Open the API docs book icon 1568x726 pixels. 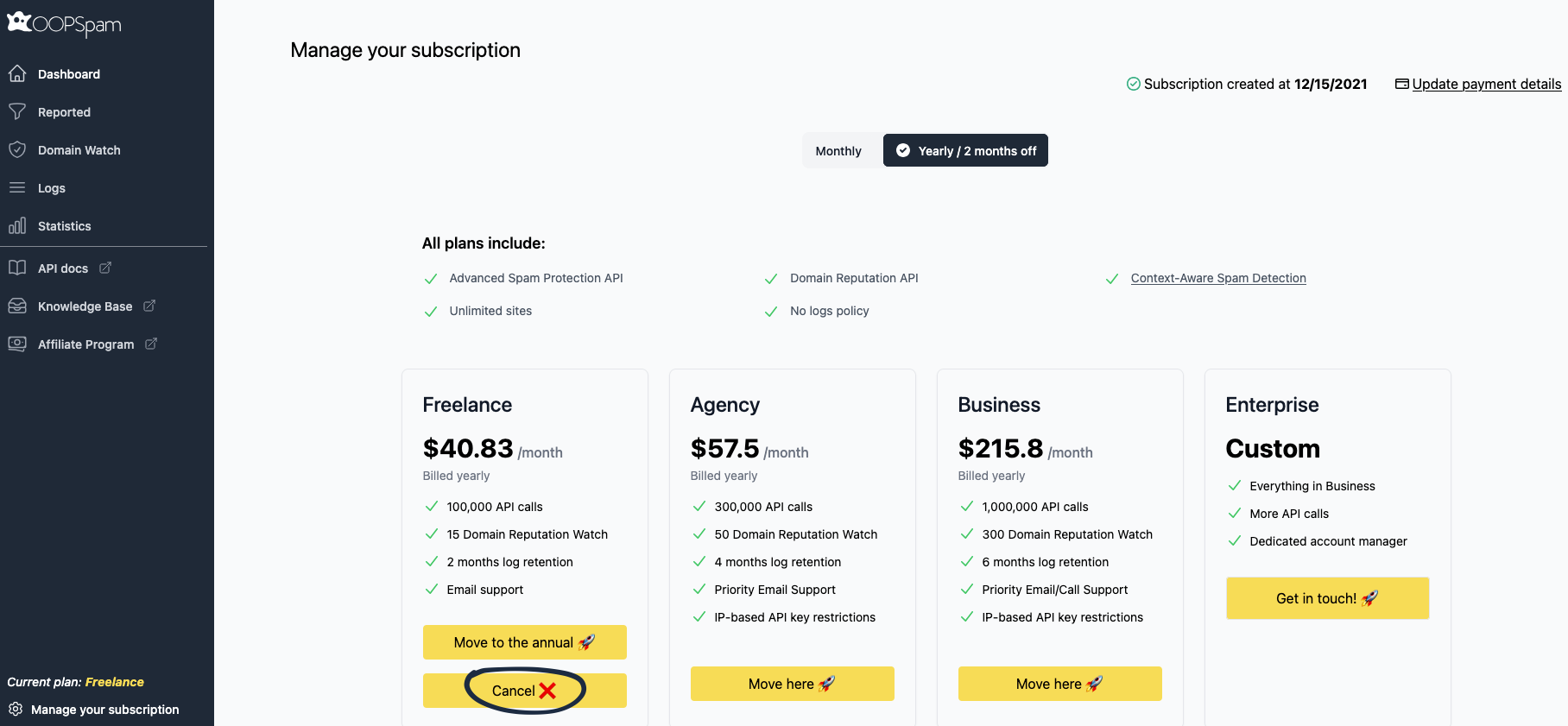[17, 268]
